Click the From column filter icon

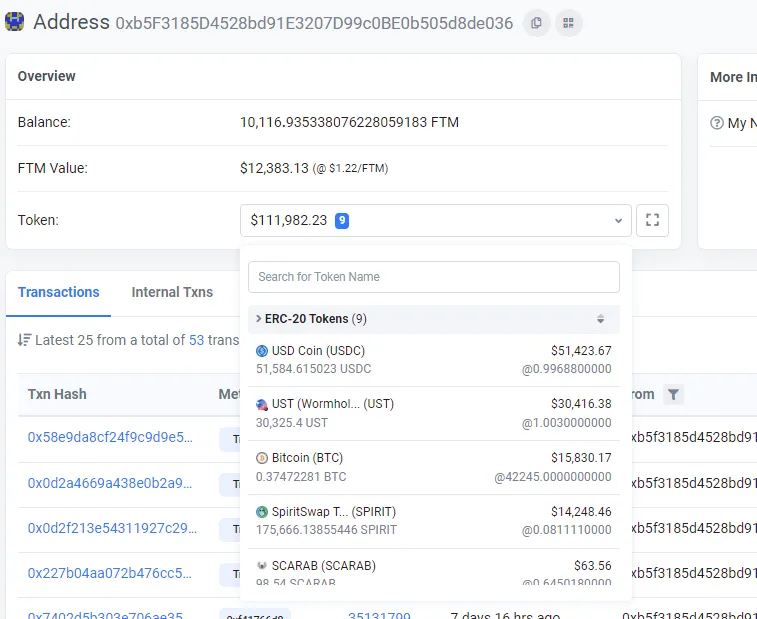673,394
